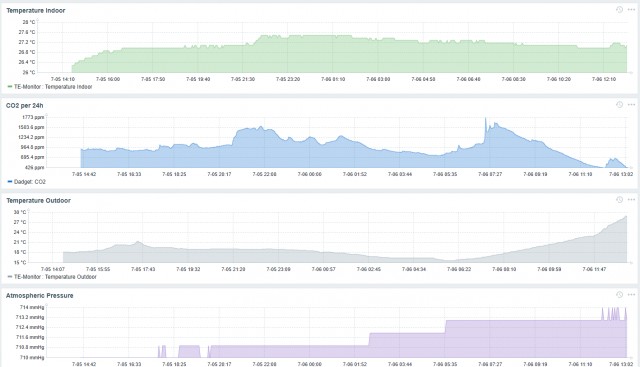Click clock icon on CO2 per 24h widget
Viewport: 640px width, 367px height.
[619, 105]
